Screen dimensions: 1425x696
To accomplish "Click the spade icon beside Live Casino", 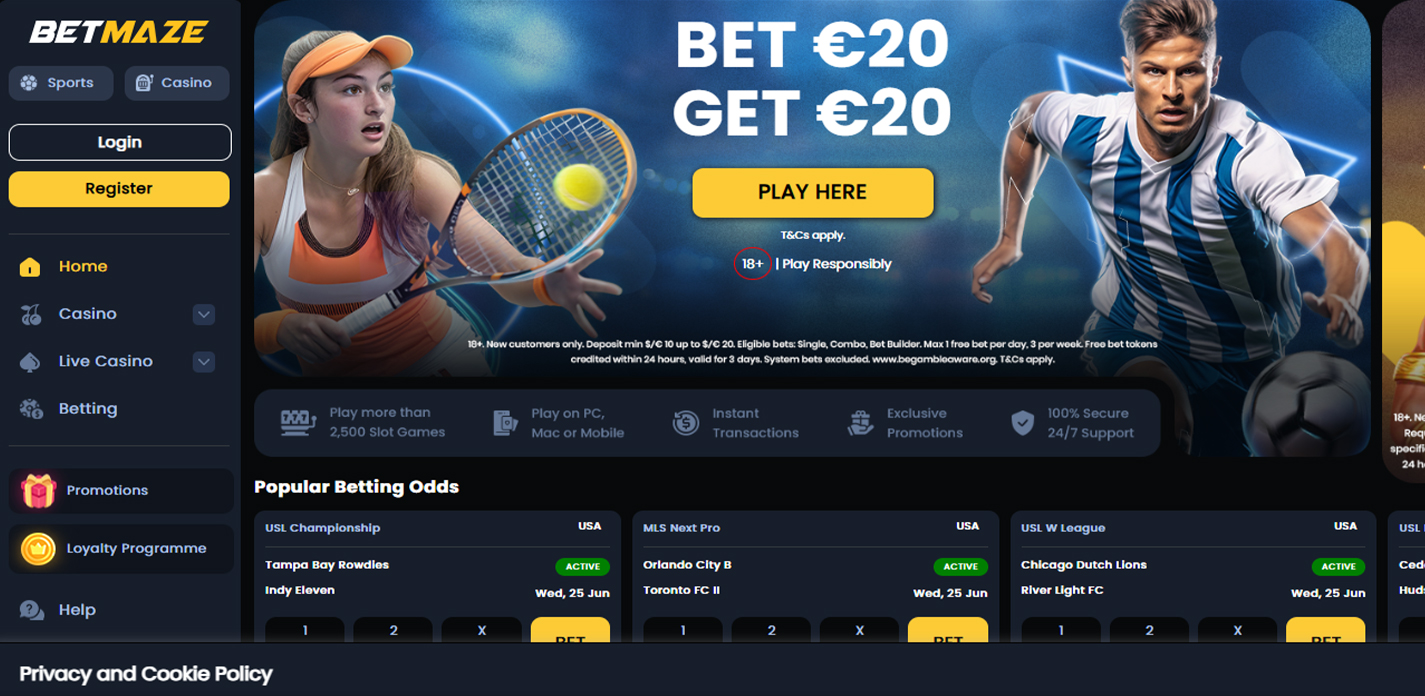I will tap(30, 362).
